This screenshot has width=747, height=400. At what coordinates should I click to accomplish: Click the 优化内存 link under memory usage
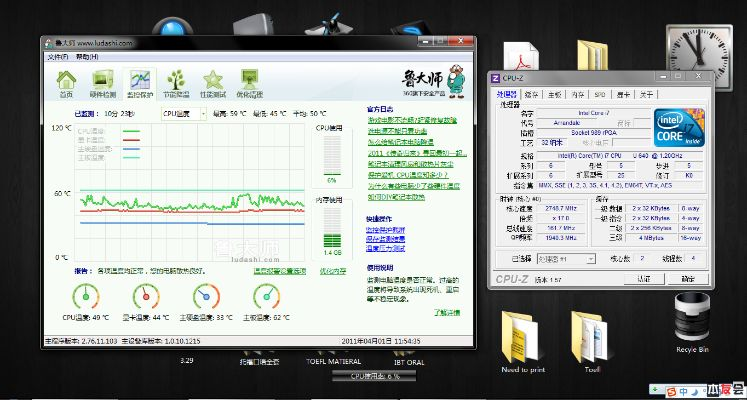332,270
